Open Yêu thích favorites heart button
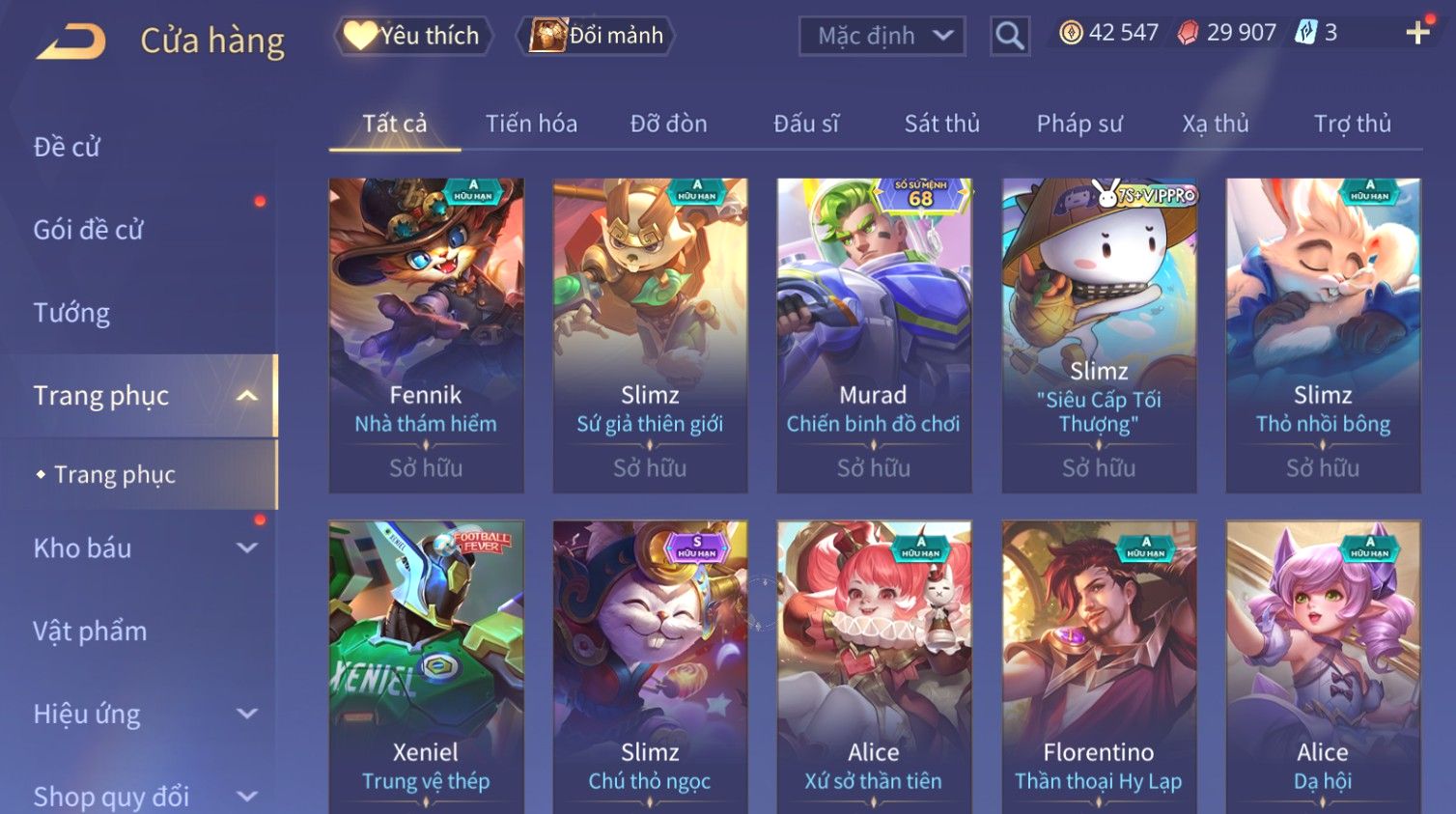The width and height of the screenshot is (1456, 814). [x=413, y=36]
